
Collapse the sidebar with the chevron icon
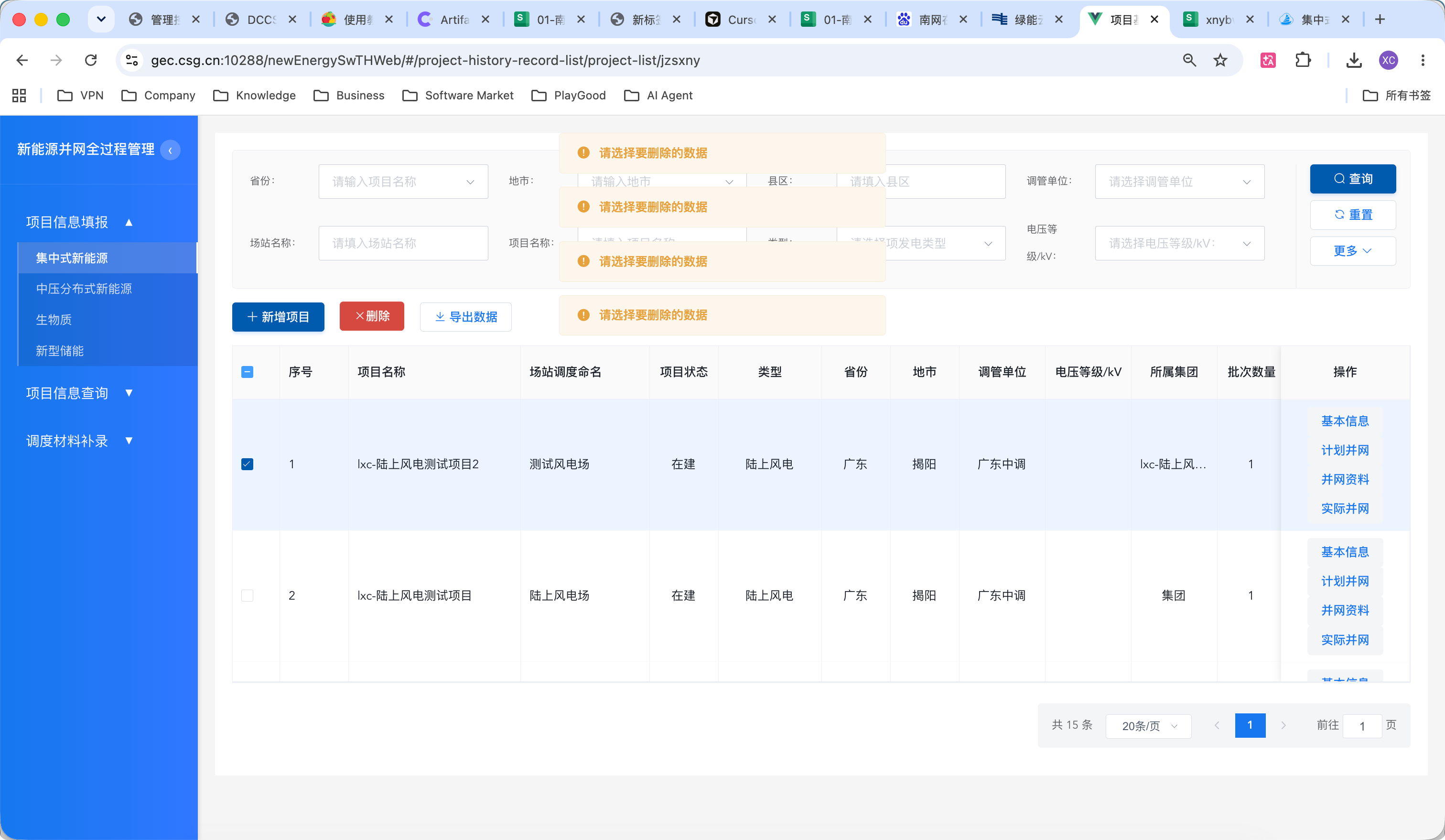click(x=170, y=150)
